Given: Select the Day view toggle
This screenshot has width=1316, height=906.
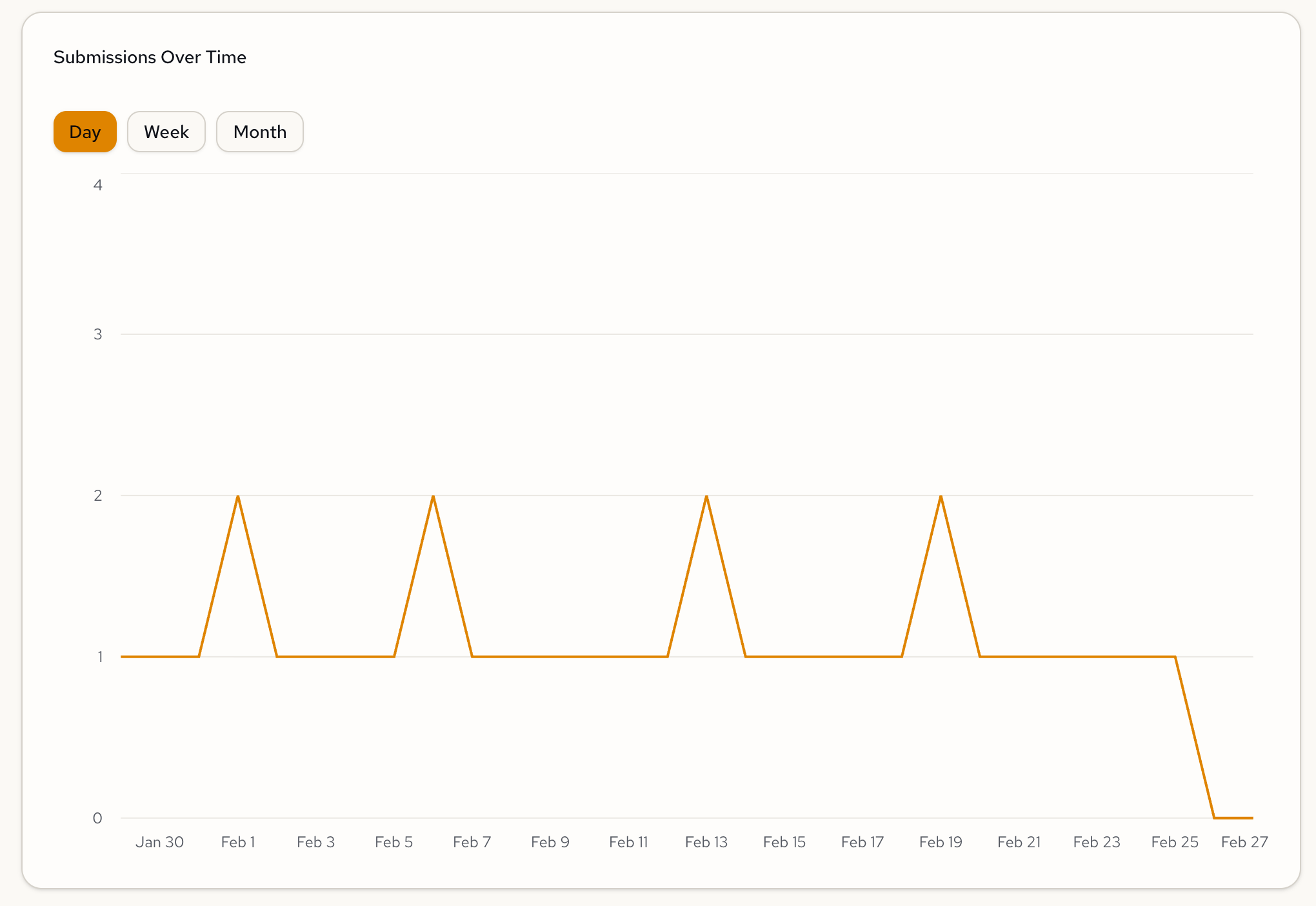Looking at the screenshot, I should pyautogui.click(x=85, y=132).
